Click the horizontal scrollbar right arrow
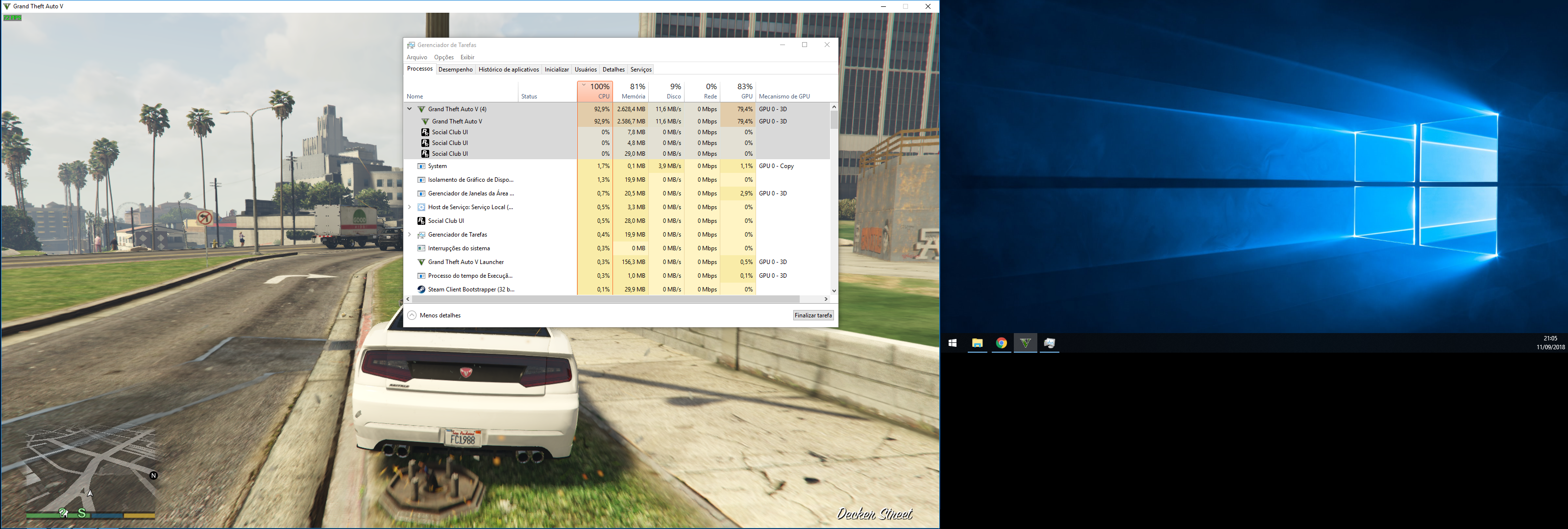The width and height of the screenshot is (1568, 529). (826, 299)
